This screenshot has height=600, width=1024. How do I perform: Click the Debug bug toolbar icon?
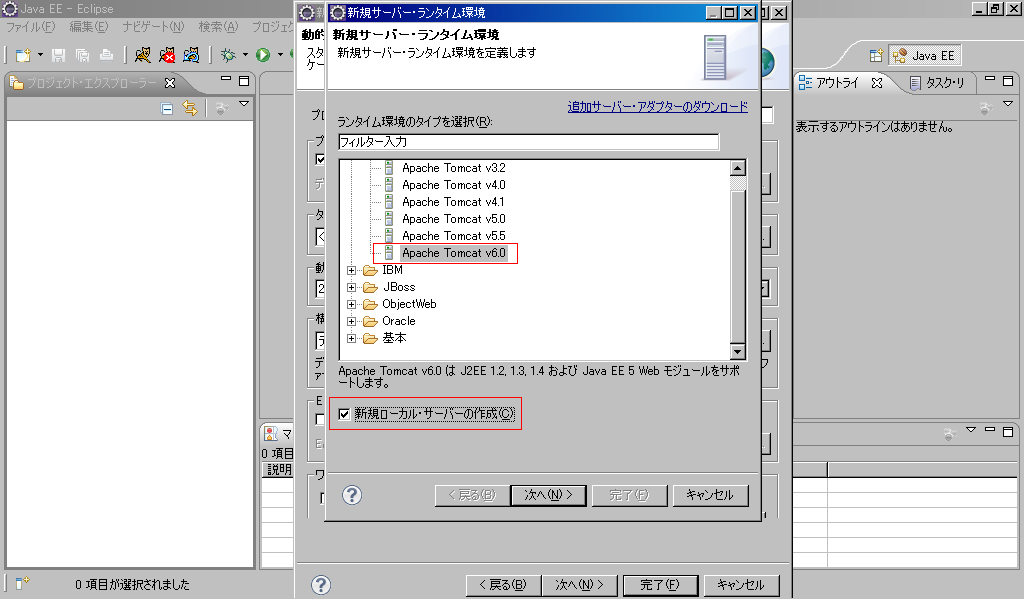[x=228, y=55]
